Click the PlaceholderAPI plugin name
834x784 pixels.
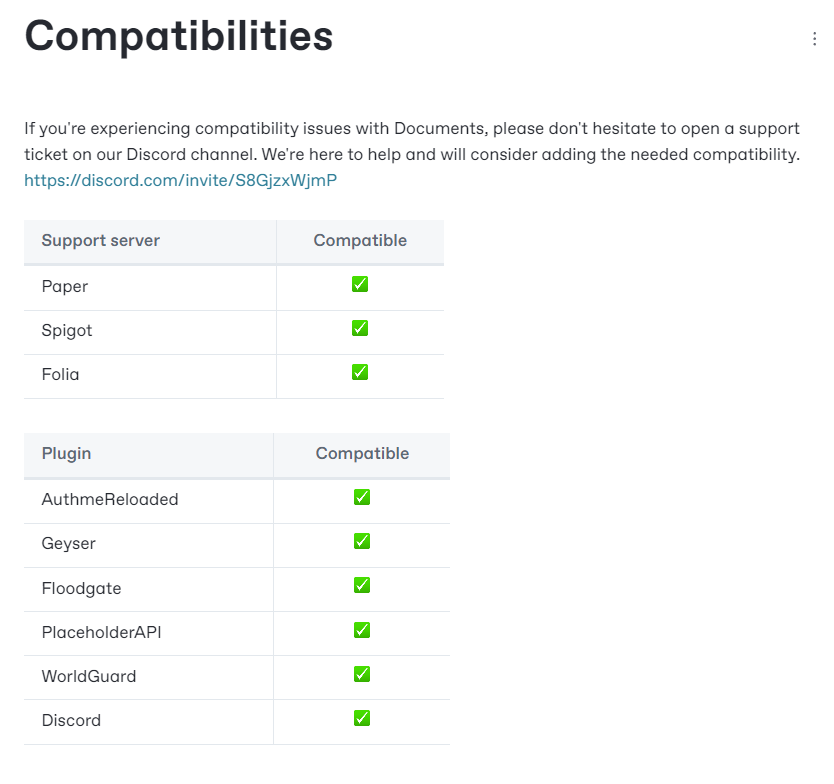(x=102, y=632)
